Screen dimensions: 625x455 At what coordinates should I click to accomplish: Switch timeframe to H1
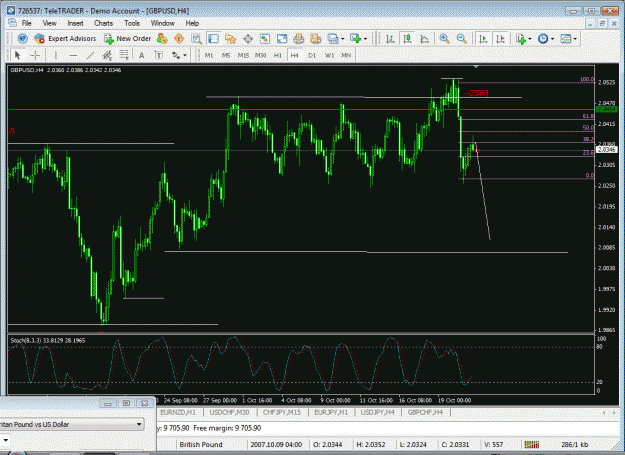click(277, 55)
